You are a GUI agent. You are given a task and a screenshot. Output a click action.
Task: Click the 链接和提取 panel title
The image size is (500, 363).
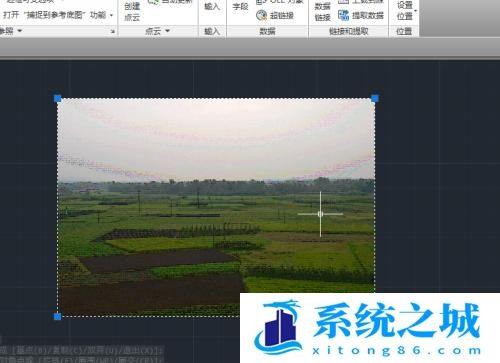click(x=348, y=31)
